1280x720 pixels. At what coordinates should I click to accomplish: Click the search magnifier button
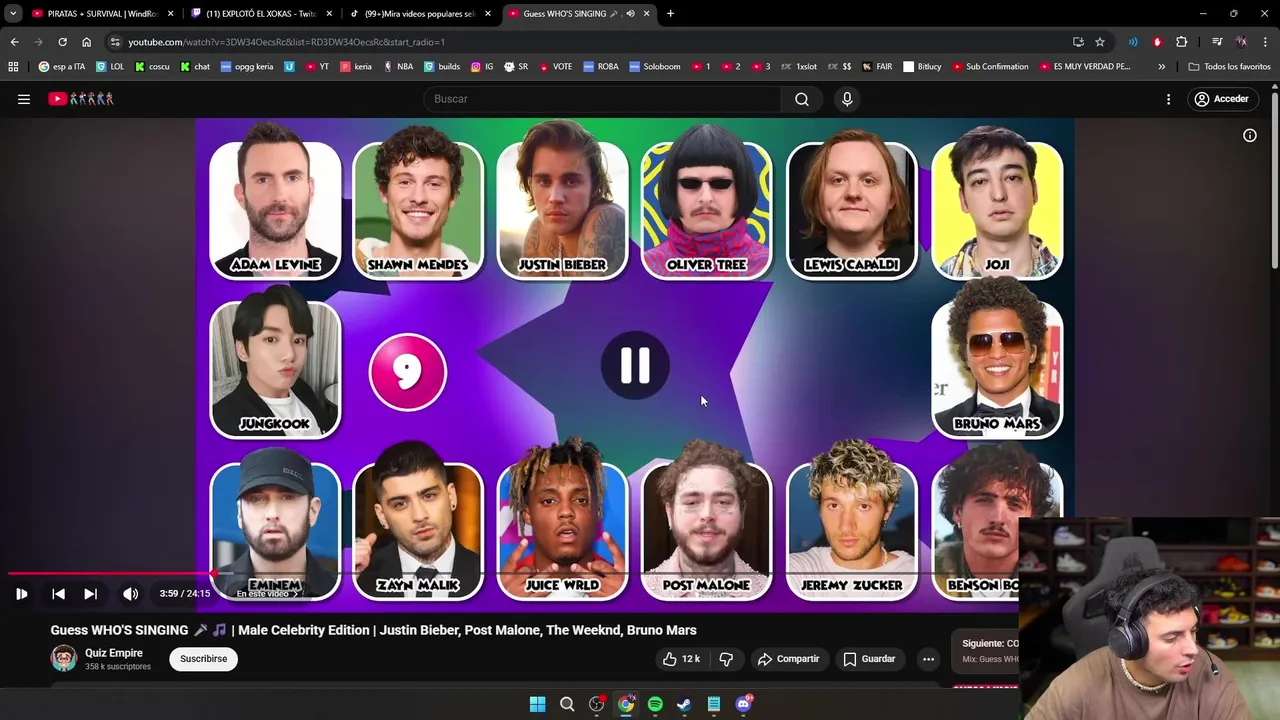(802, 99)
